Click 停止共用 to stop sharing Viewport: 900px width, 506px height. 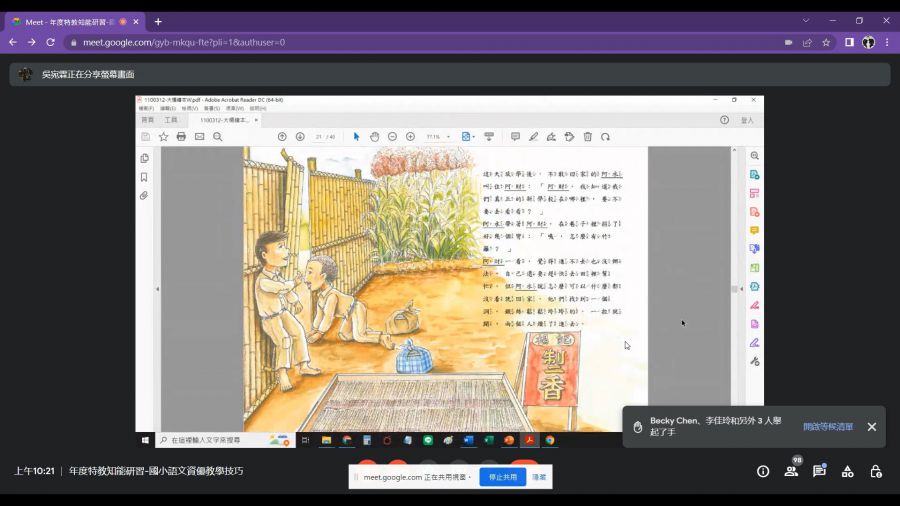[503, 477]
